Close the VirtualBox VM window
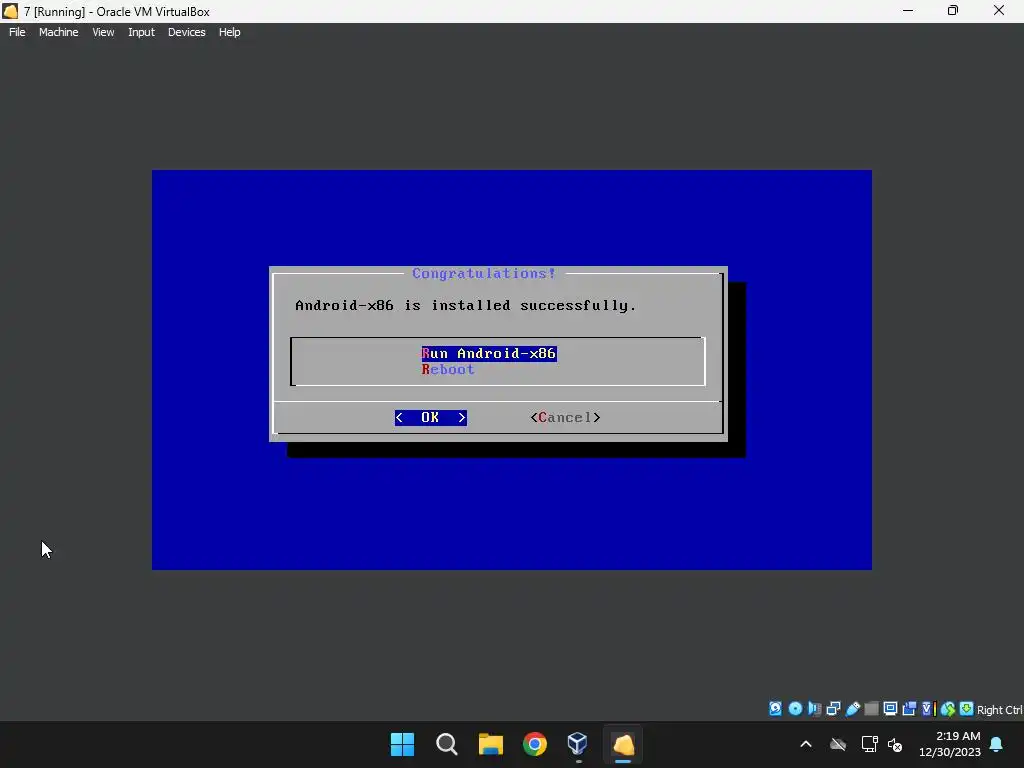 [999, 11]
